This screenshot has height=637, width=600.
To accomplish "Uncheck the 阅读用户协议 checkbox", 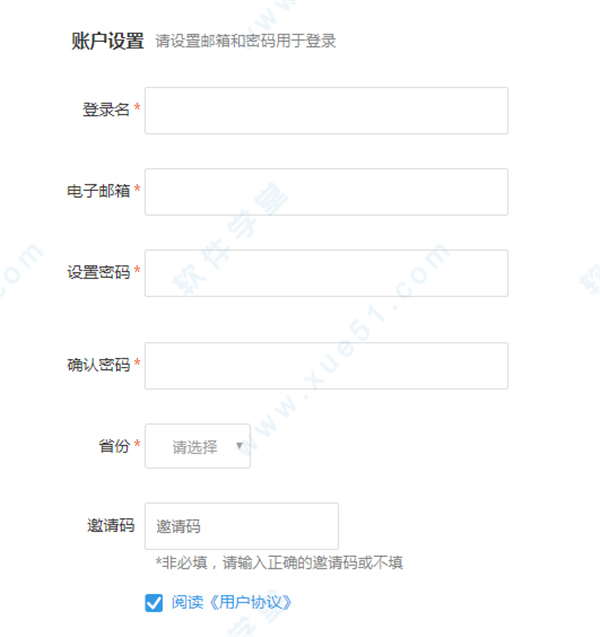I will 154,603.
